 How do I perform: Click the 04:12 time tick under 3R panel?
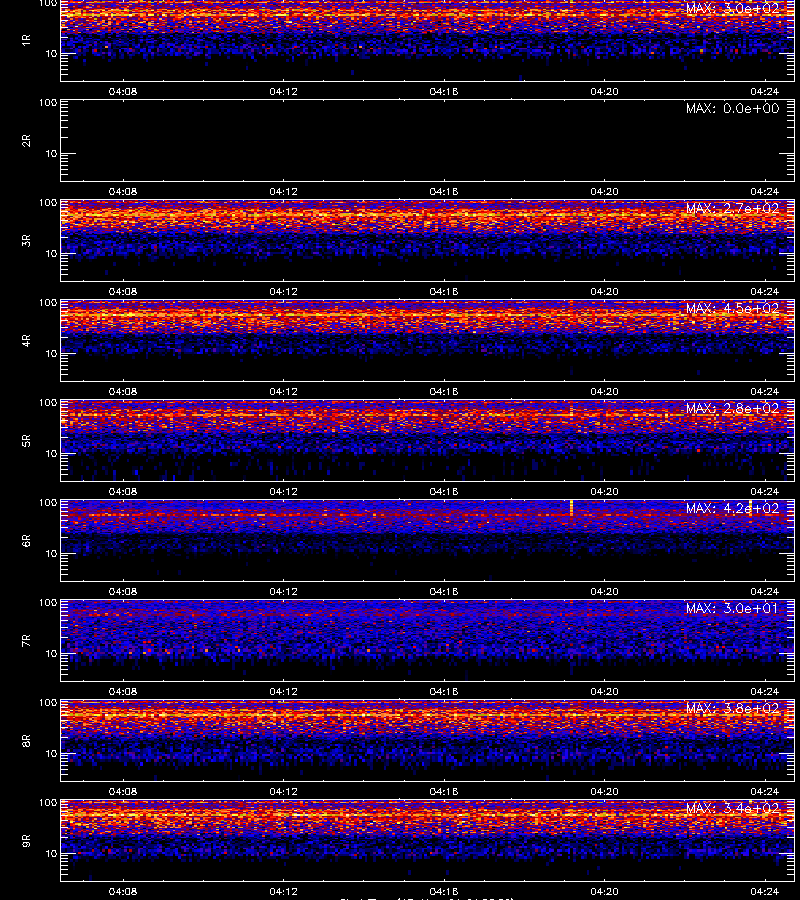click(x=284, y=292)
